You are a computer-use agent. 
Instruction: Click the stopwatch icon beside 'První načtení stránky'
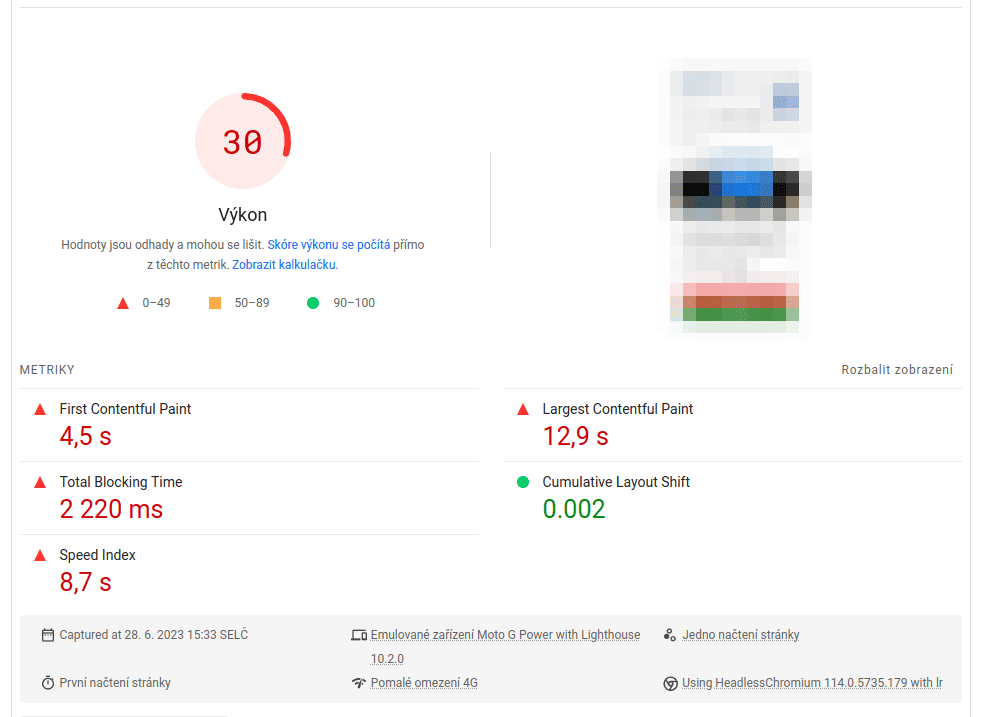pos(48,683)
